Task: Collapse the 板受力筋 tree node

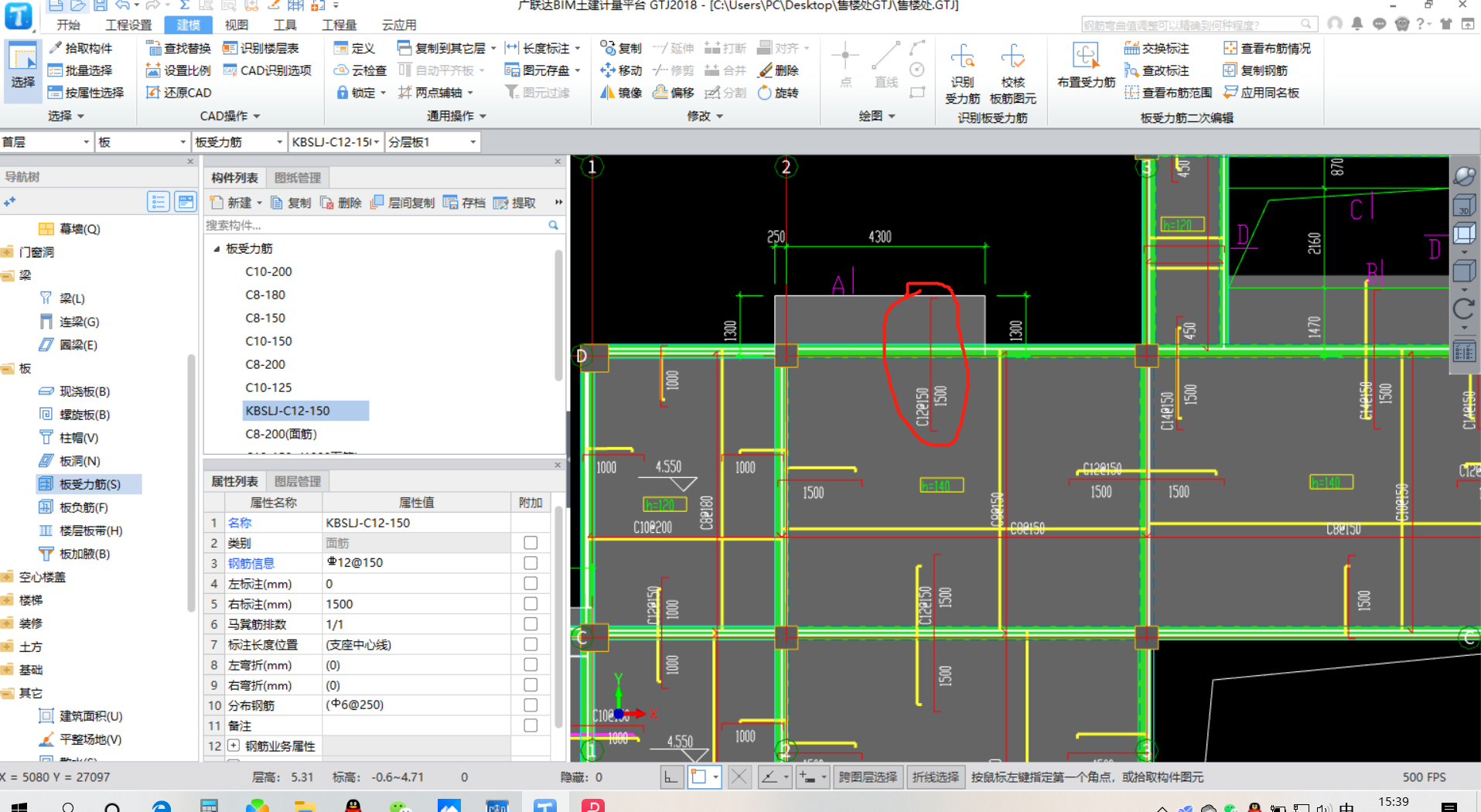Action: [217, 249]
